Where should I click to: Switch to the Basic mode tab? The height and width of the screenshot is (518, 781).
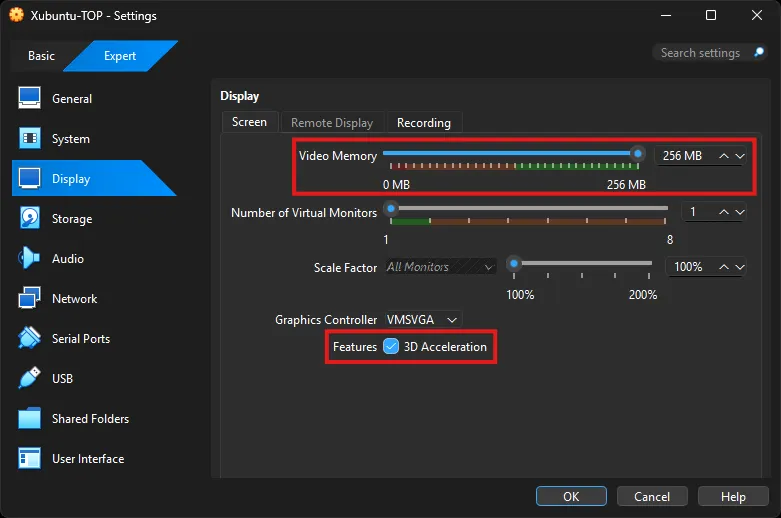click(x=41, y=56)
